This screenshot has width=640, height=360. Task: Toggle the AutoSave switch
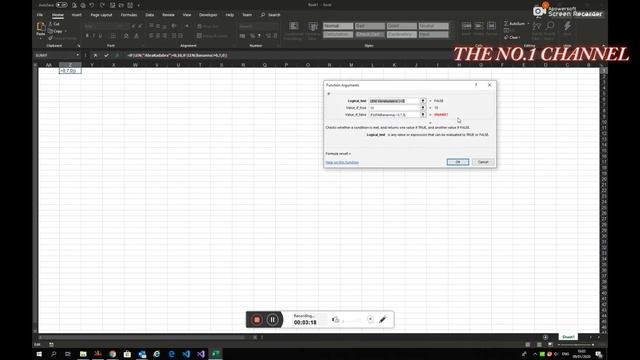click(x=62, y=5)
